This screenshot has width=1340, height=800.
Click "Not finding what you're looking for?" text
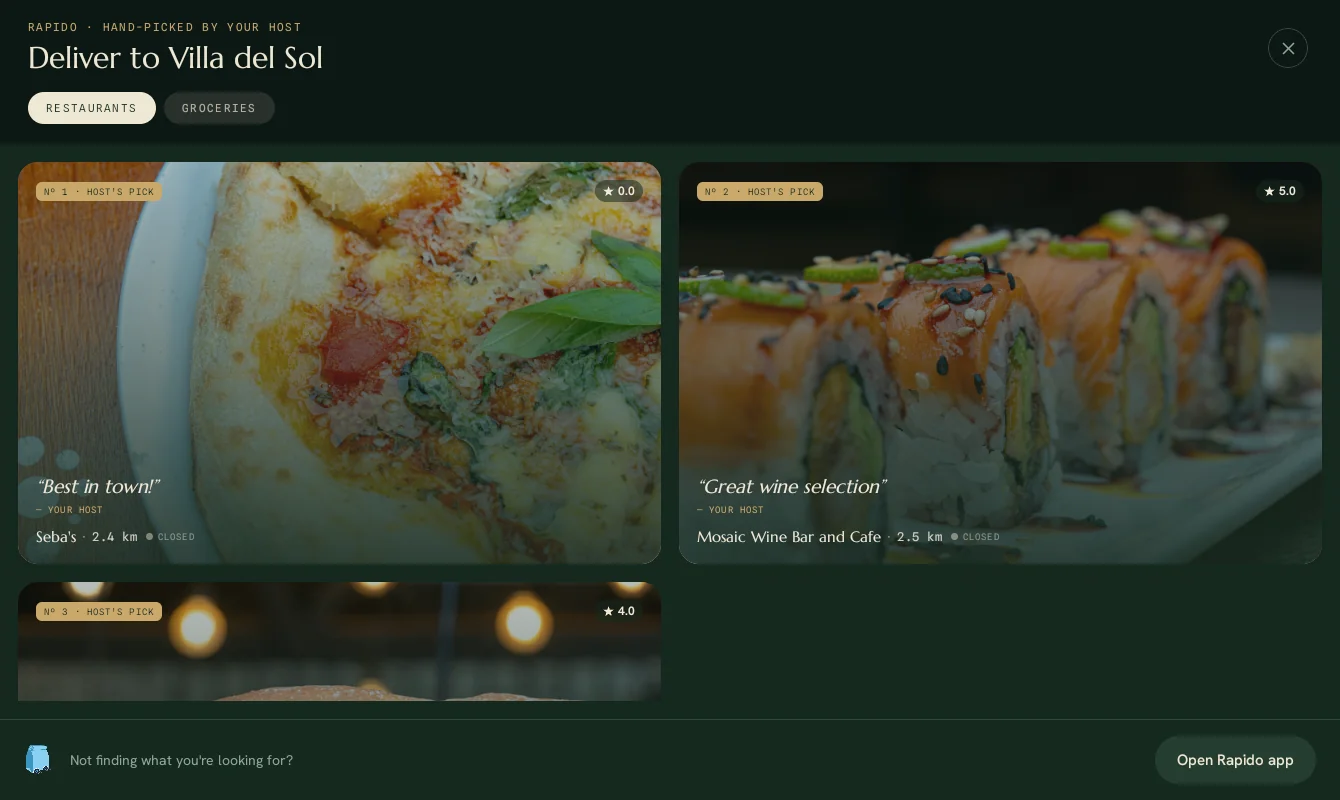pyautogui.click(x=182, y=760)
